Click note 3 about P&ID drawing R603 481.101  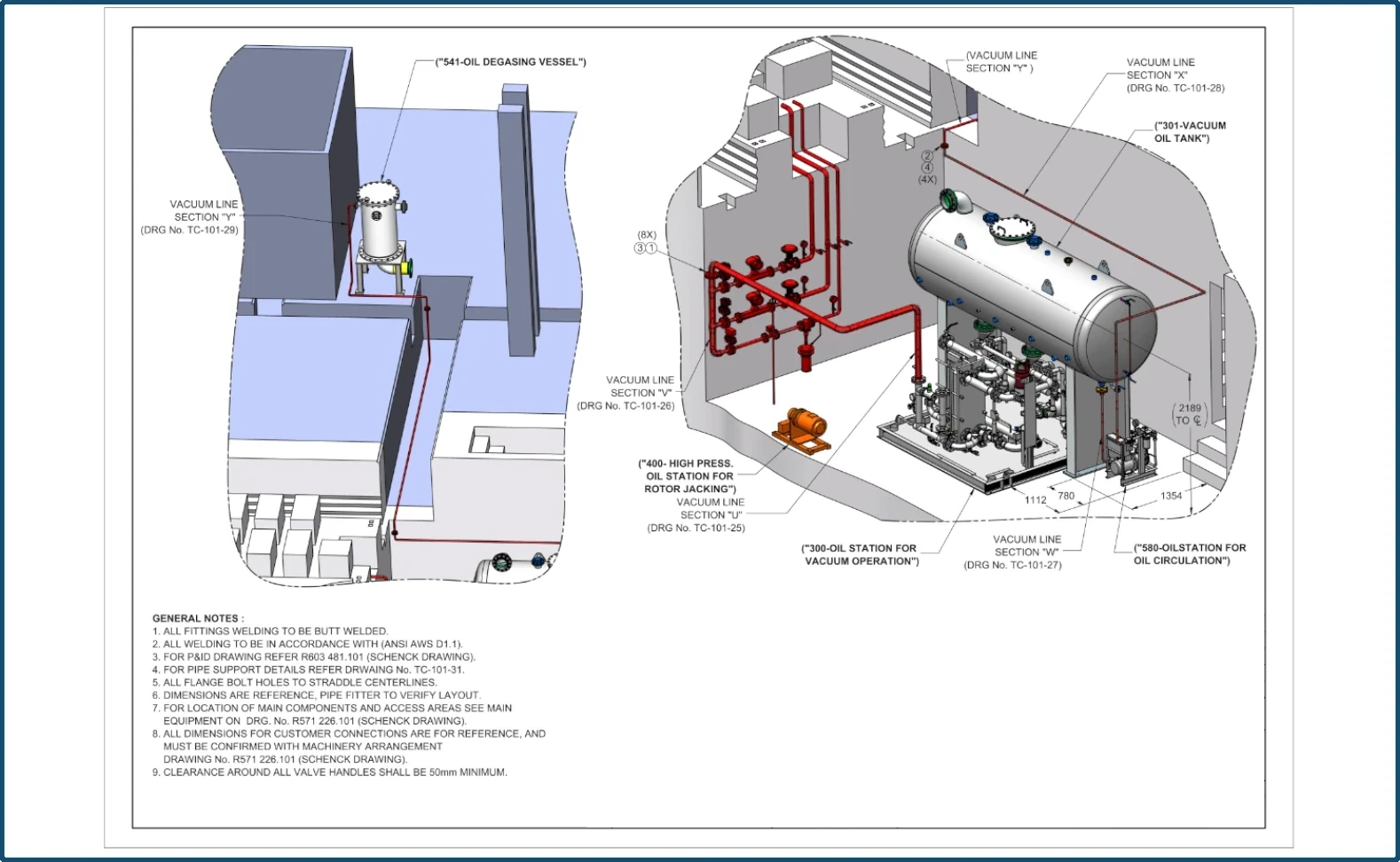314,657
